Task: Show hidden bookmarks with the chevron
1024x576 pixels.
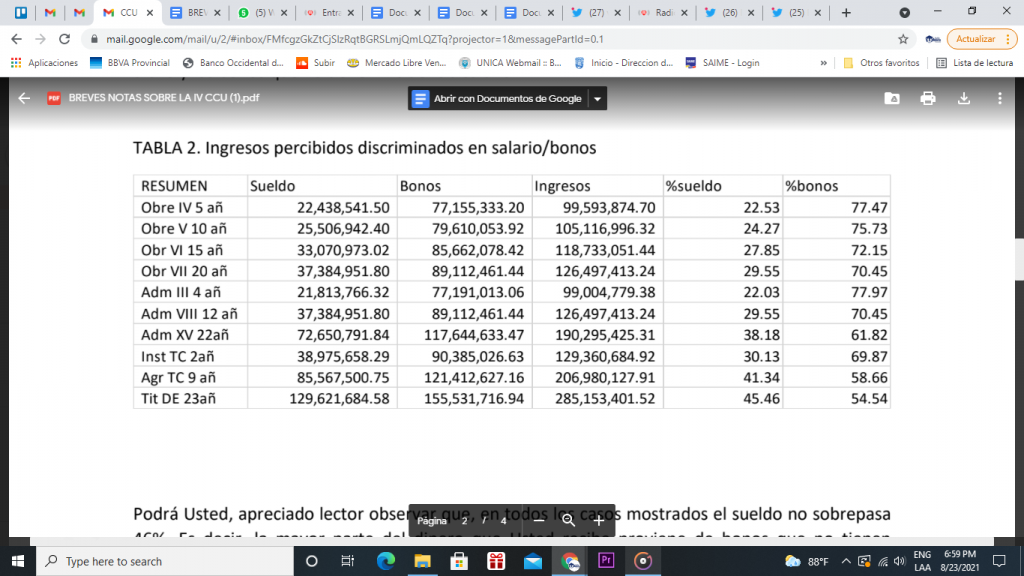Action: pyautogui.click(x=823, y=62)
